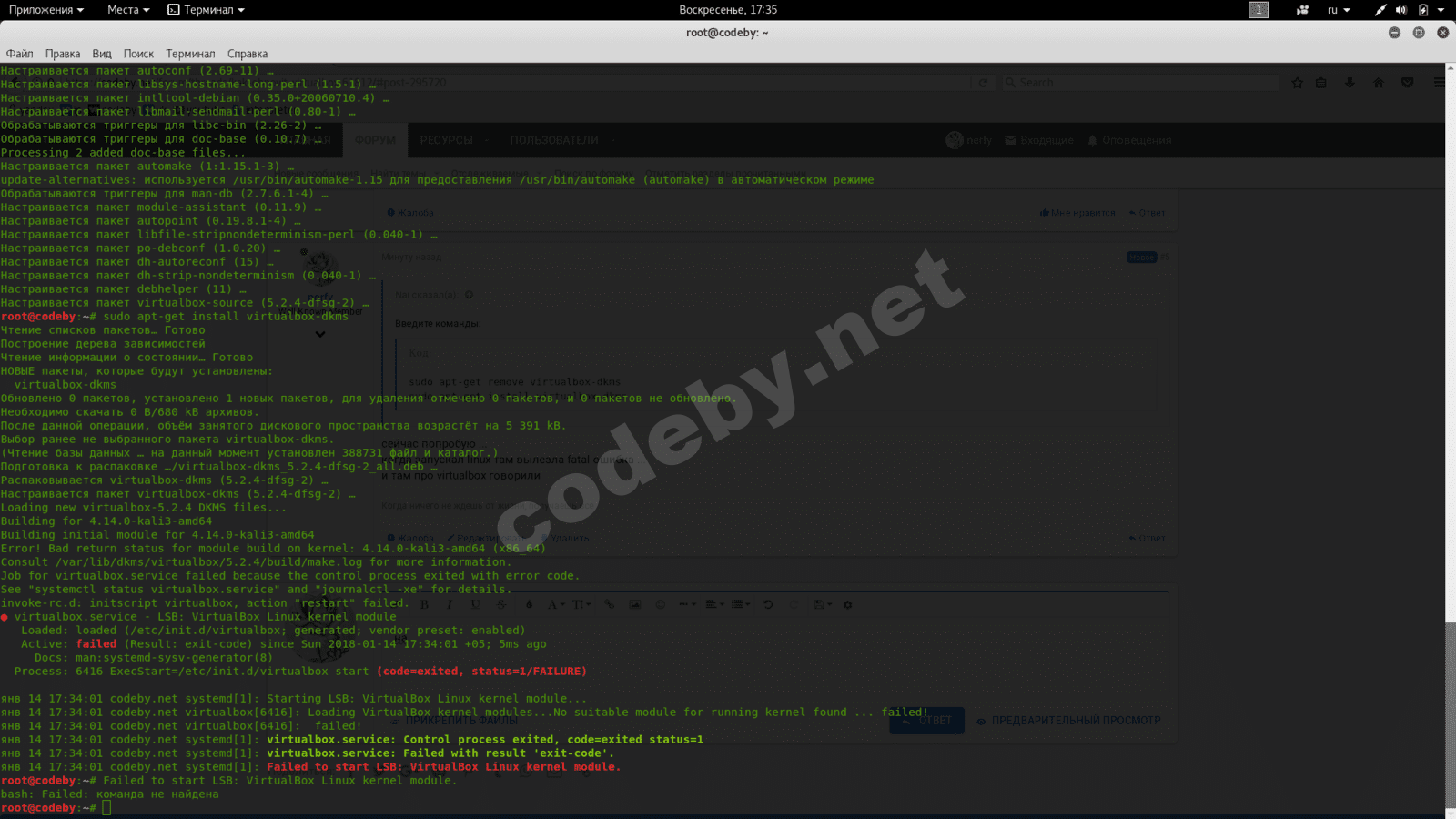Open the Справка menu
This screenshot has height=819, width=1456.
pos(248,54)
